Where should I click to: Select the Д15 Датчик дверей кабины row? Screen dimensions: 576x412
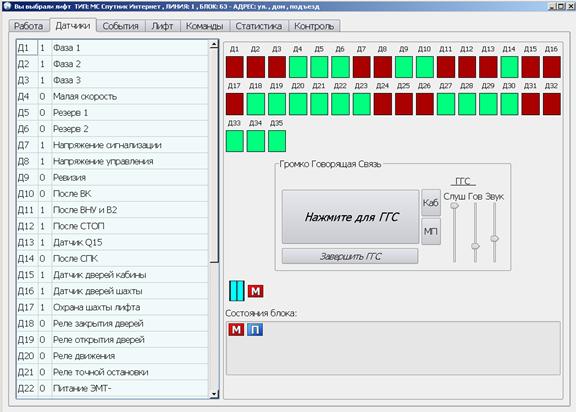[112, 275]
